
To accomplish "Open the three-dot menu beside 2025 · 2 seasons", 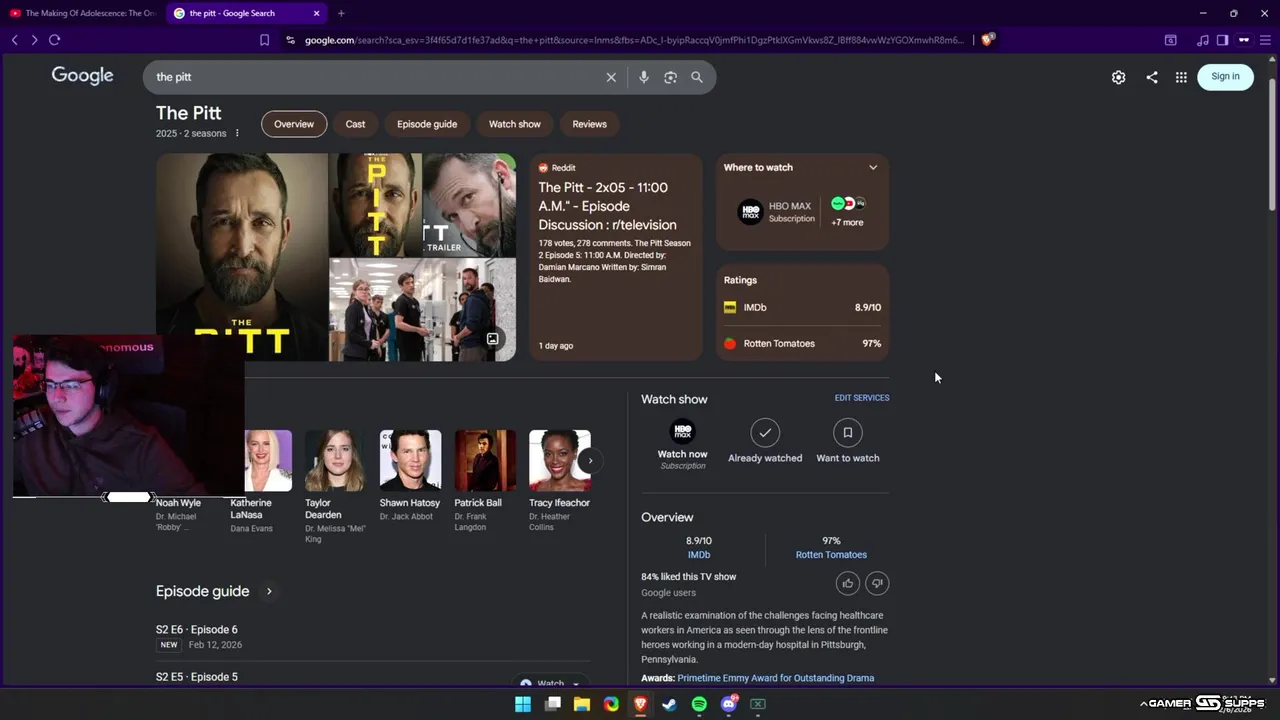I will 237,133.
